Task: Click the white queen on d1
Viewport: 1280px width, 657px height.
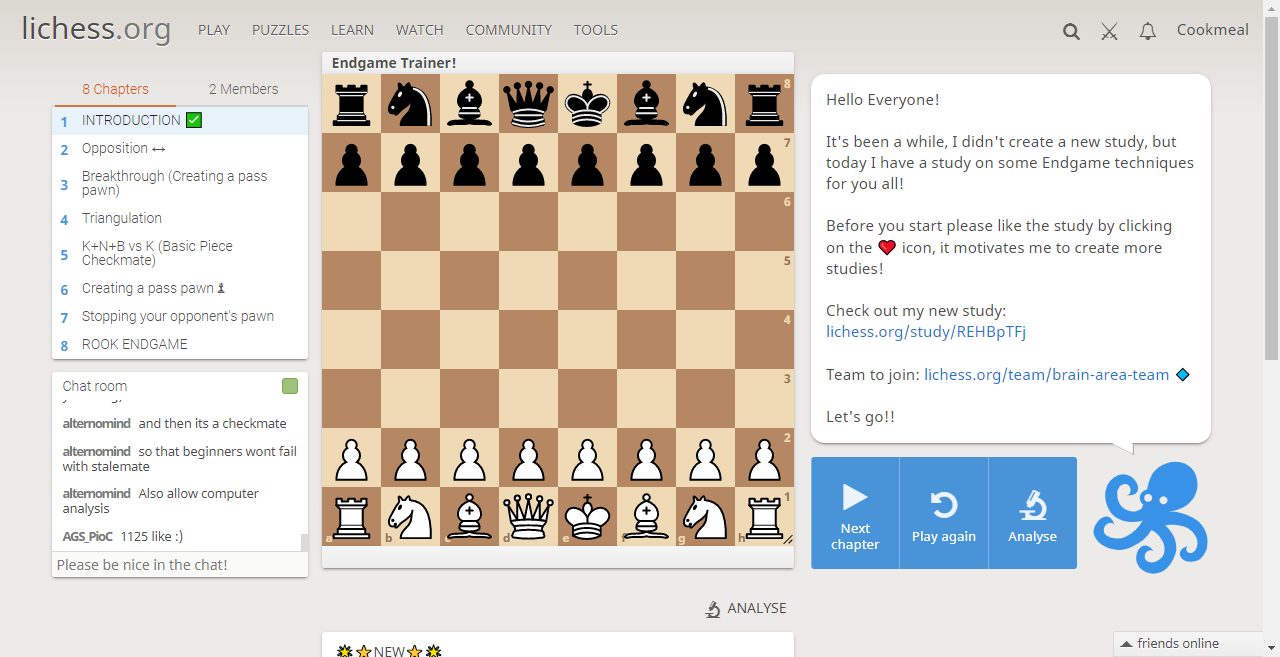Action: tap(528, 516)
